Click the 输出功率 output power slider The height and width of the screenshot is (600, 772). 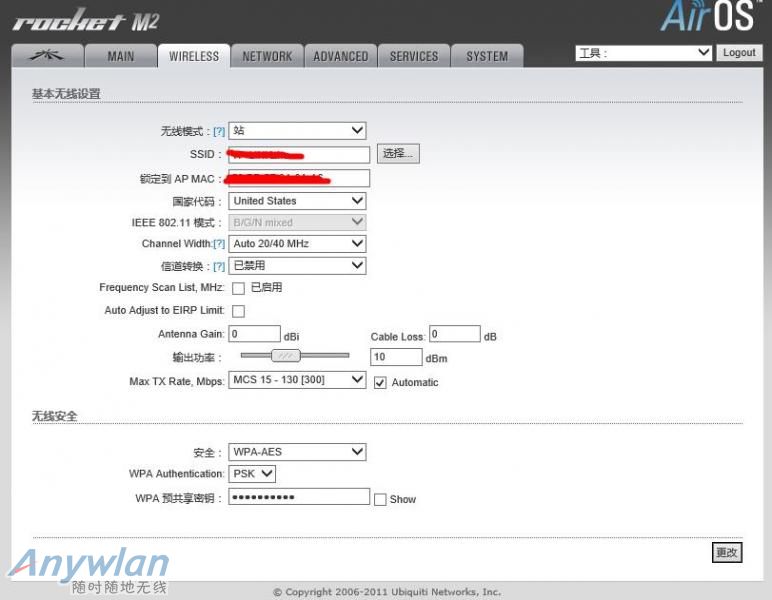[286, 356]
